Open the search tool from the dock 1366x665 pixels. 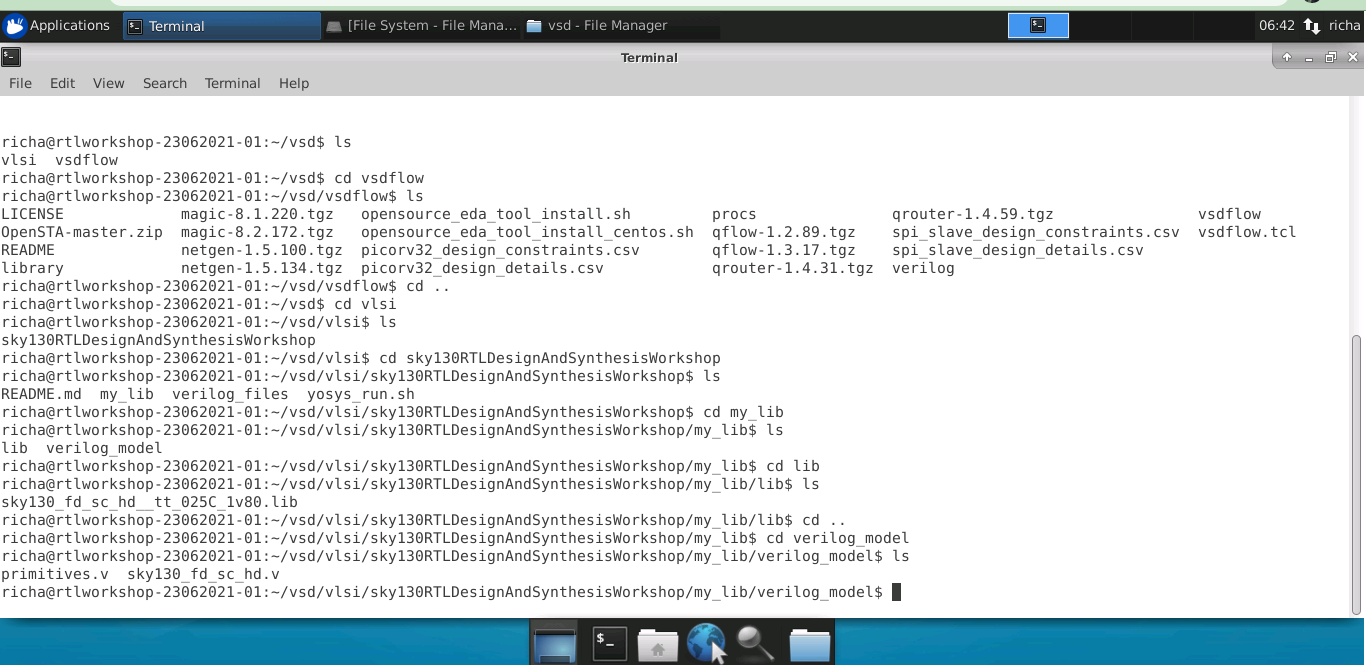point(754,643)
